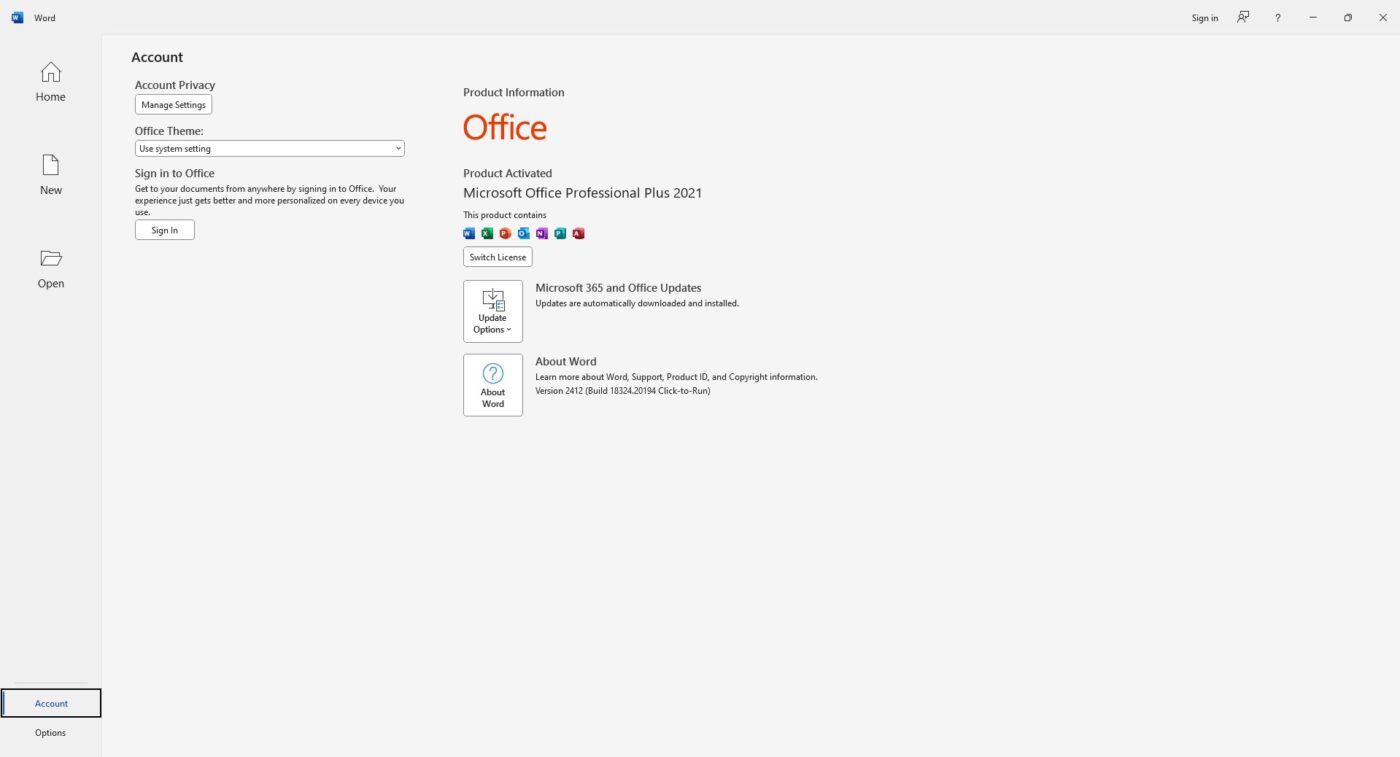This screenshot has width=1400, height=757.
Task: Open the About Word button
Action: point(493,385)
